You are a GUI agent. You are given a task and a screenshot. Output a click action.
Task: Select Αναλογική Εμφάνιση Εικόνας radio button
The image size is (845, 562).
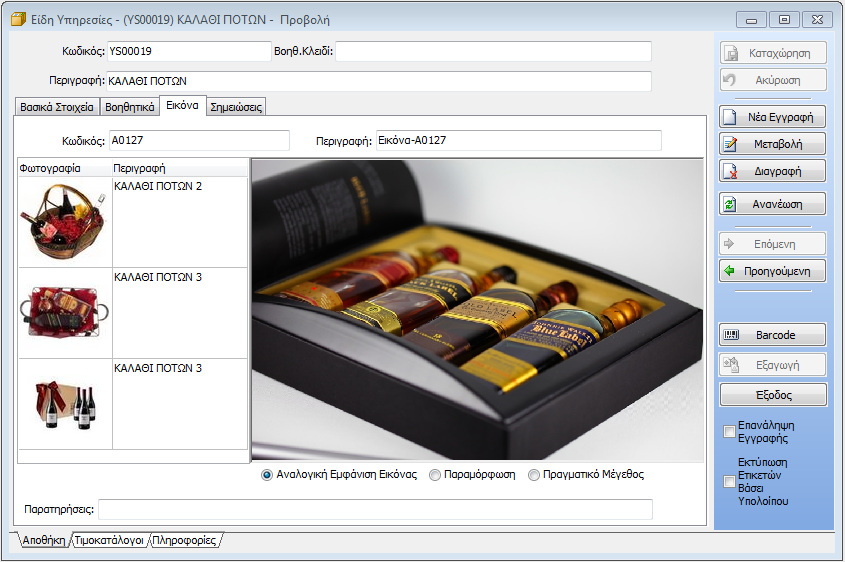(266, 475)
